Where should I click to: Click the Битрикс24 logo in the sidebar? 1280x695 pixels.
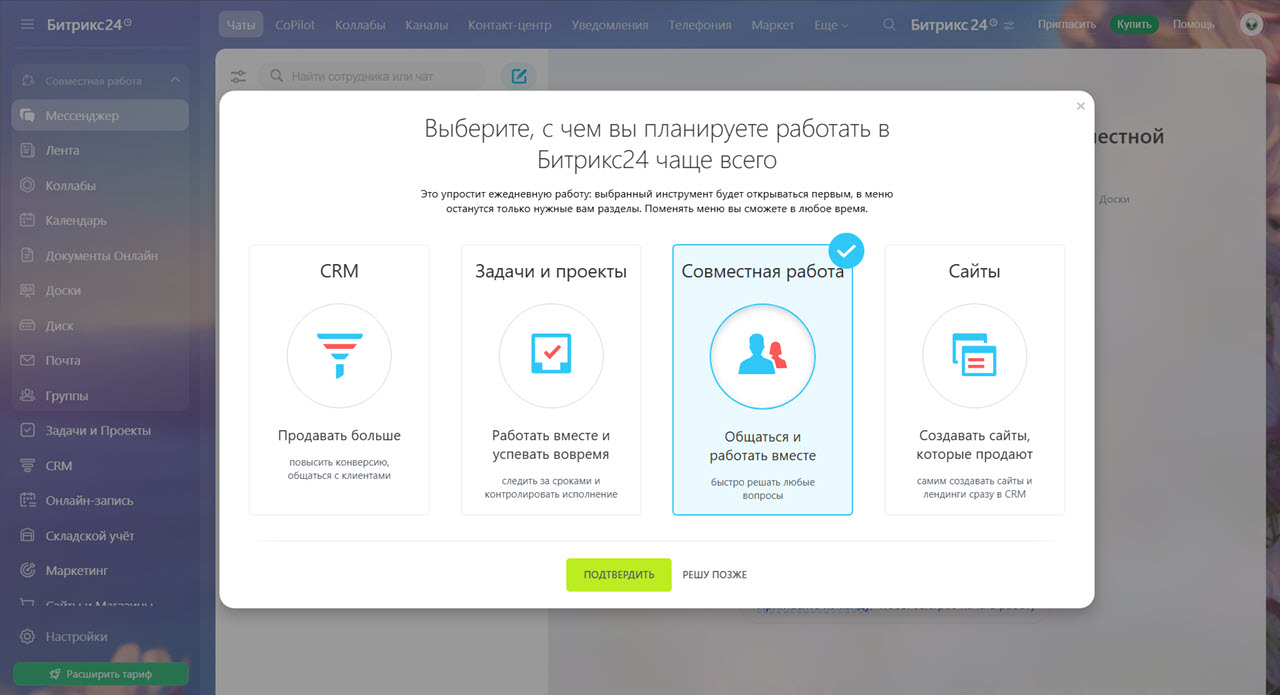pos(88,24)
